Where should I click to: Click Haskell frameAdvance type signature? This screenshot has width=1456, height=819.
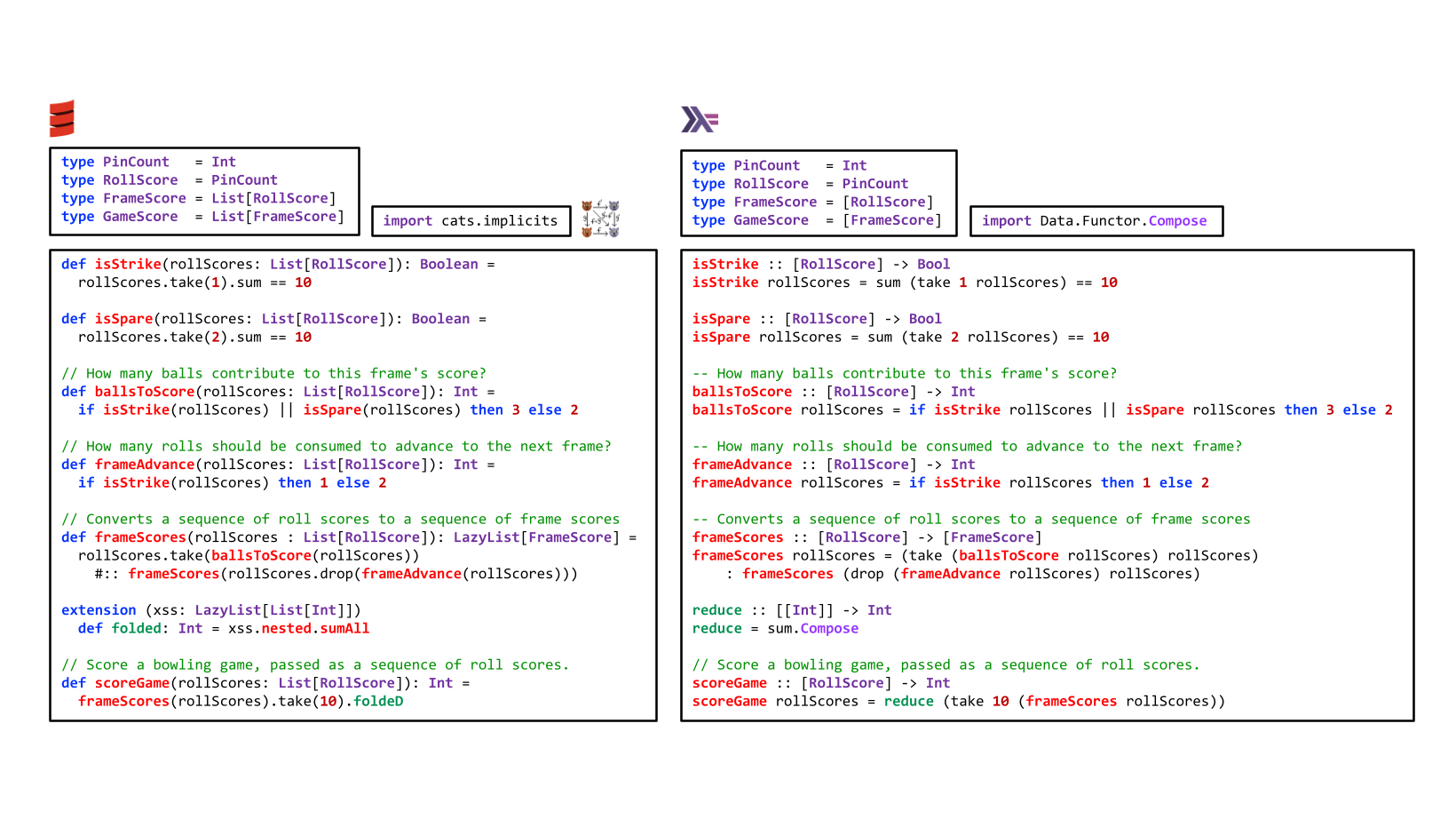point(834,465)
